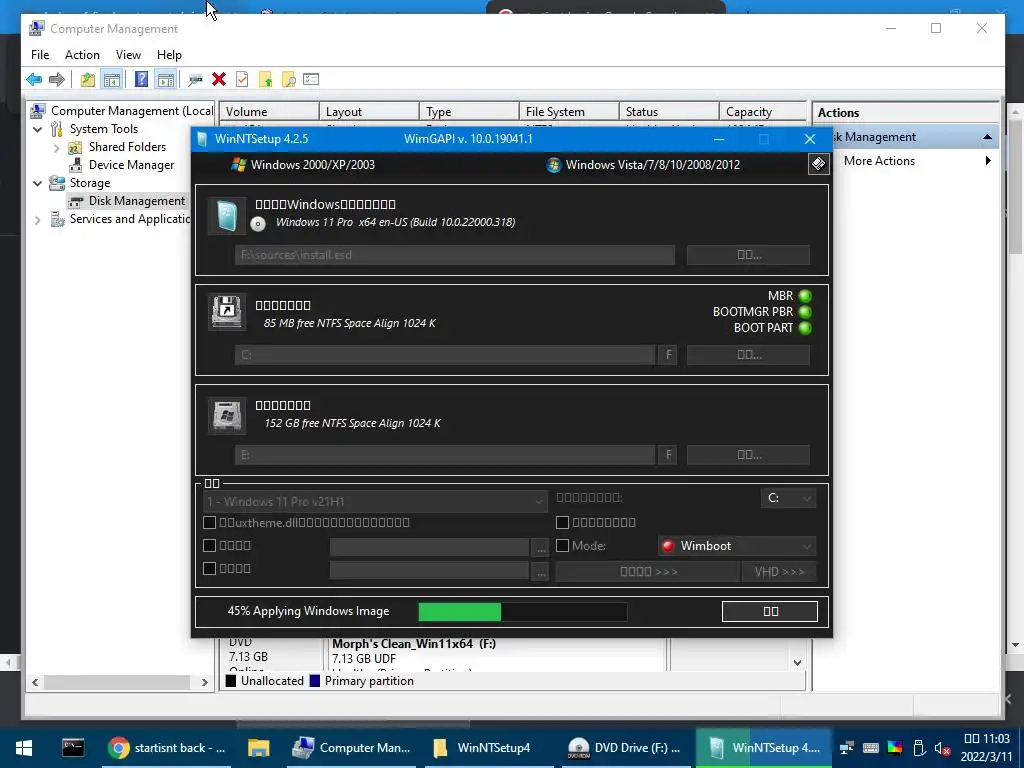
Task: Click the install.esd source path field
Action: (x=455, y=255)
